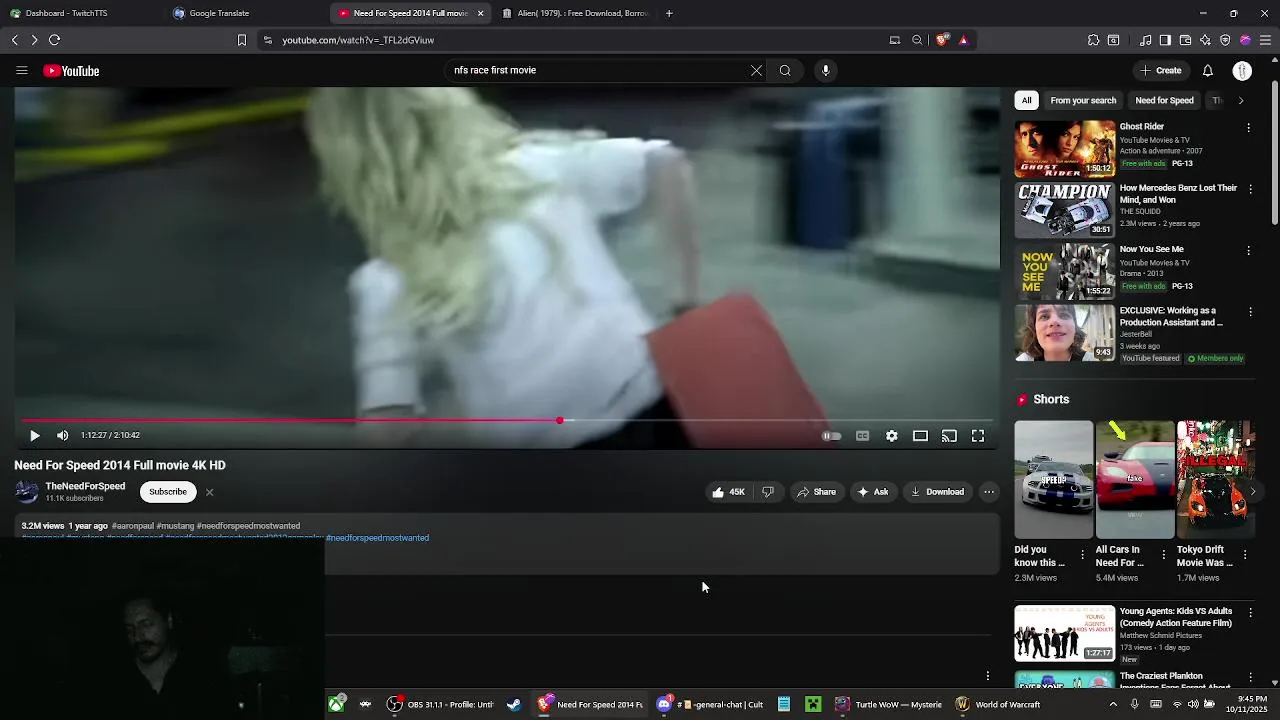Open the Ask AI button

point(872,492)
